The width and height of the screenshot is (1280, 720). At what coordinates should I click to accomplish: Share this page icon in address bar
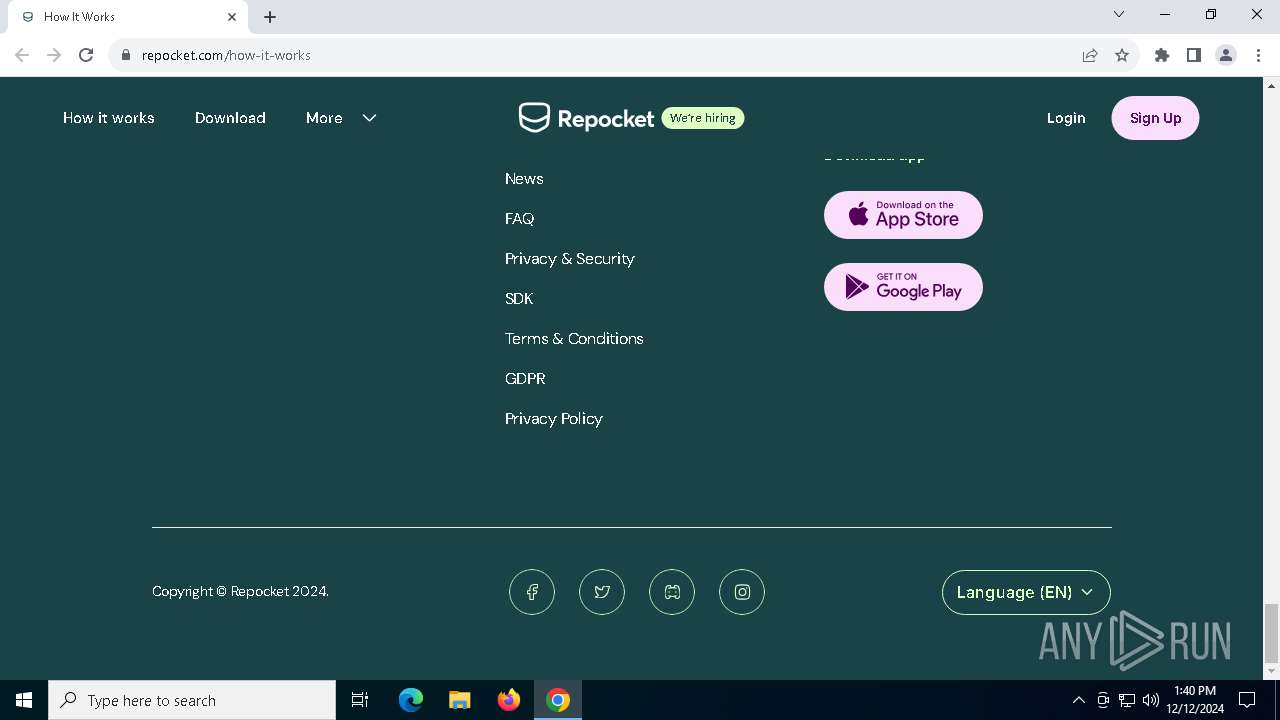(1090, 55)
